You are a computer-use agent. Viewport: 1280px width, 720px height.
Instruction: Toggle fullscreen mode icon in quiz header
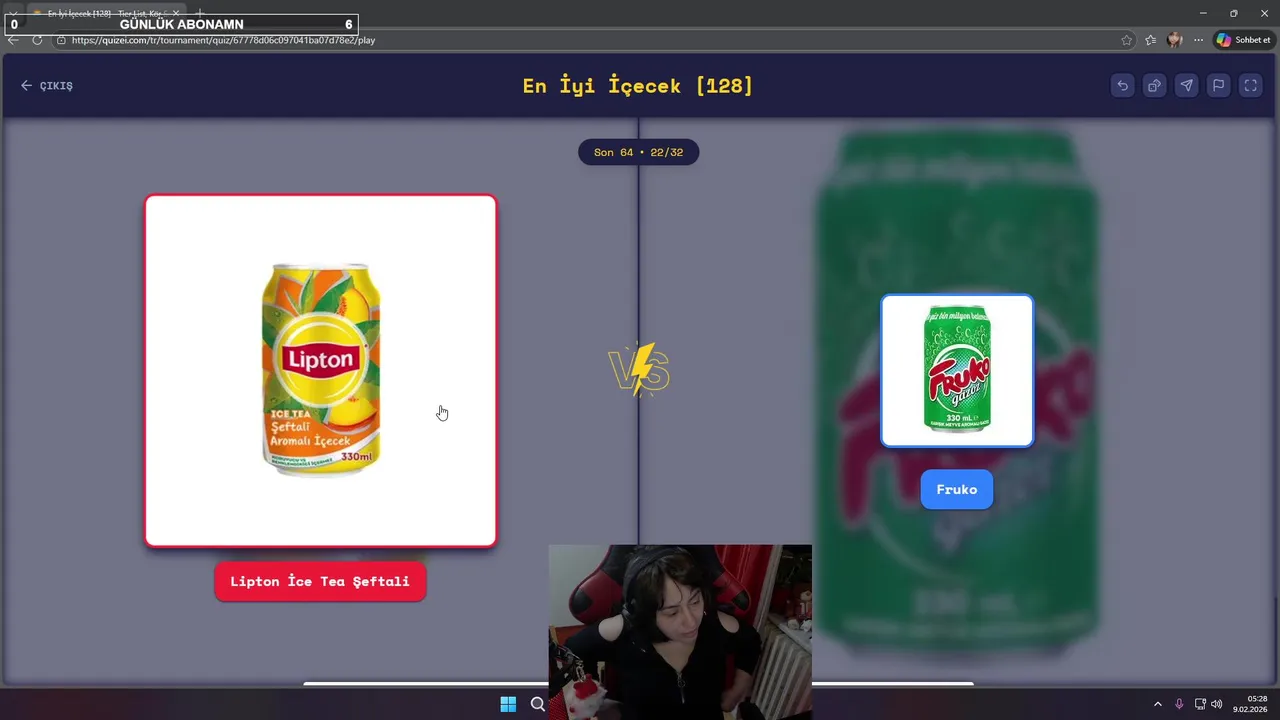pyautogui.click(x=1250, y=86)
